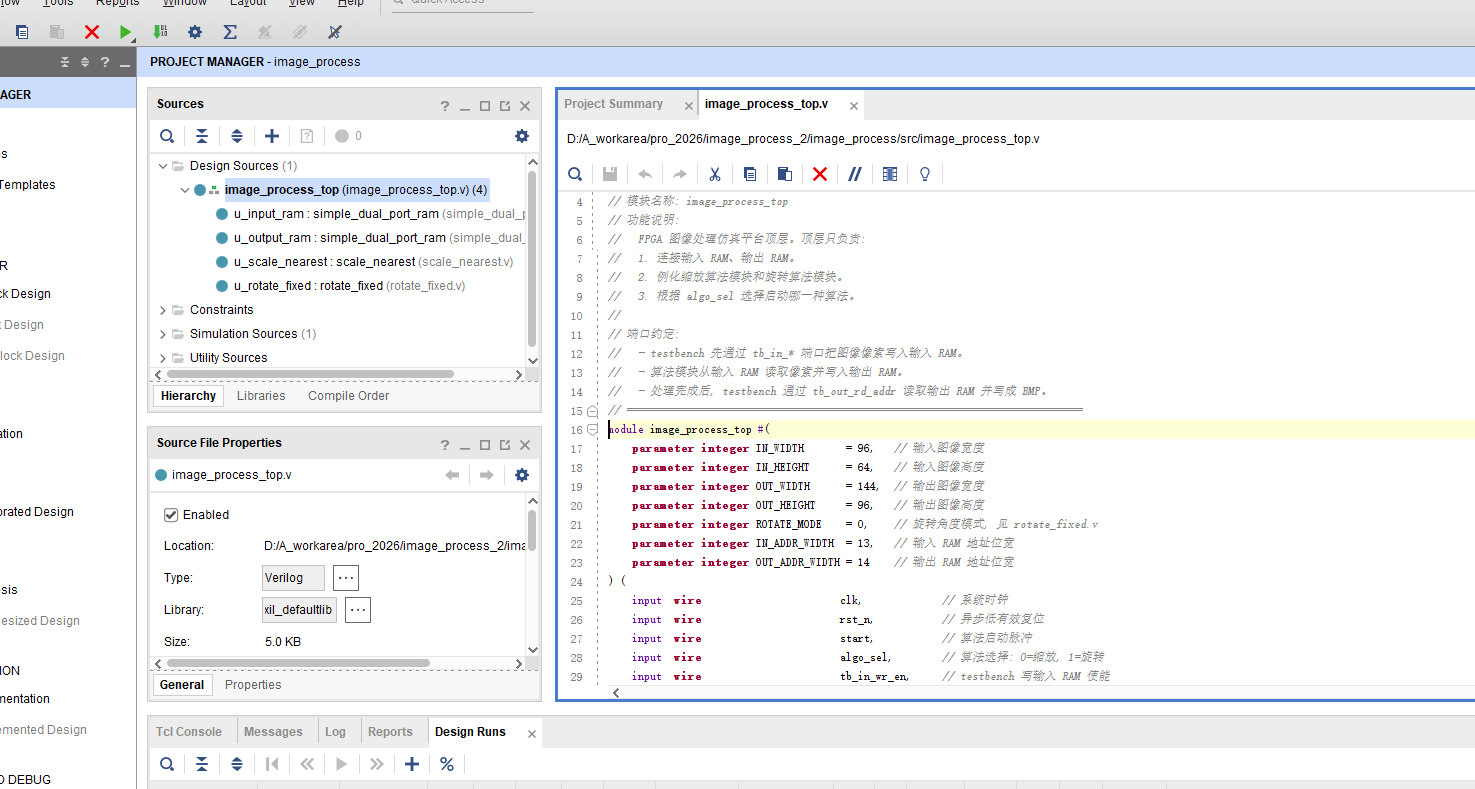Toggle line comment icon in editor toolbar
Viewport: 1475px width, 789px height.
pyautogui.click(x=855, y=174)
